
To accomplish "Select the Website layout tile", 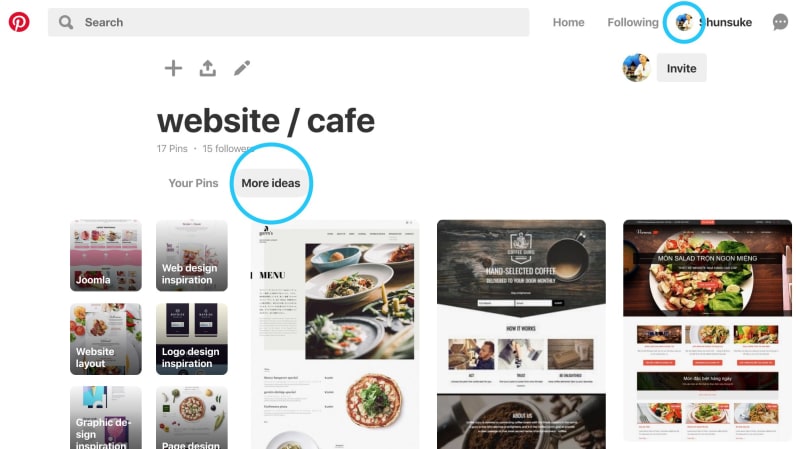I will [106, 339].
